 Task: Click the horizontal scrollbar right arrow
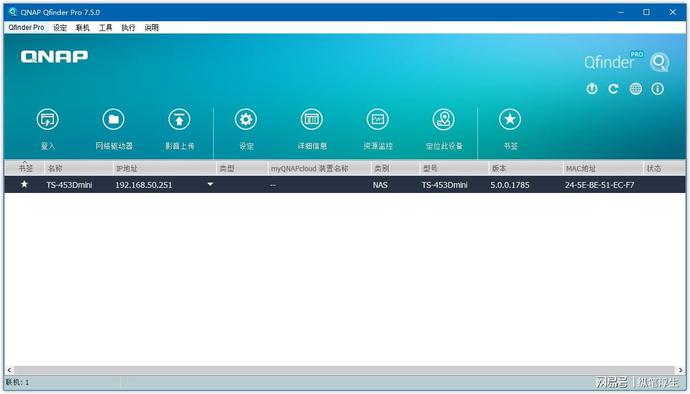tap(681, 370)
